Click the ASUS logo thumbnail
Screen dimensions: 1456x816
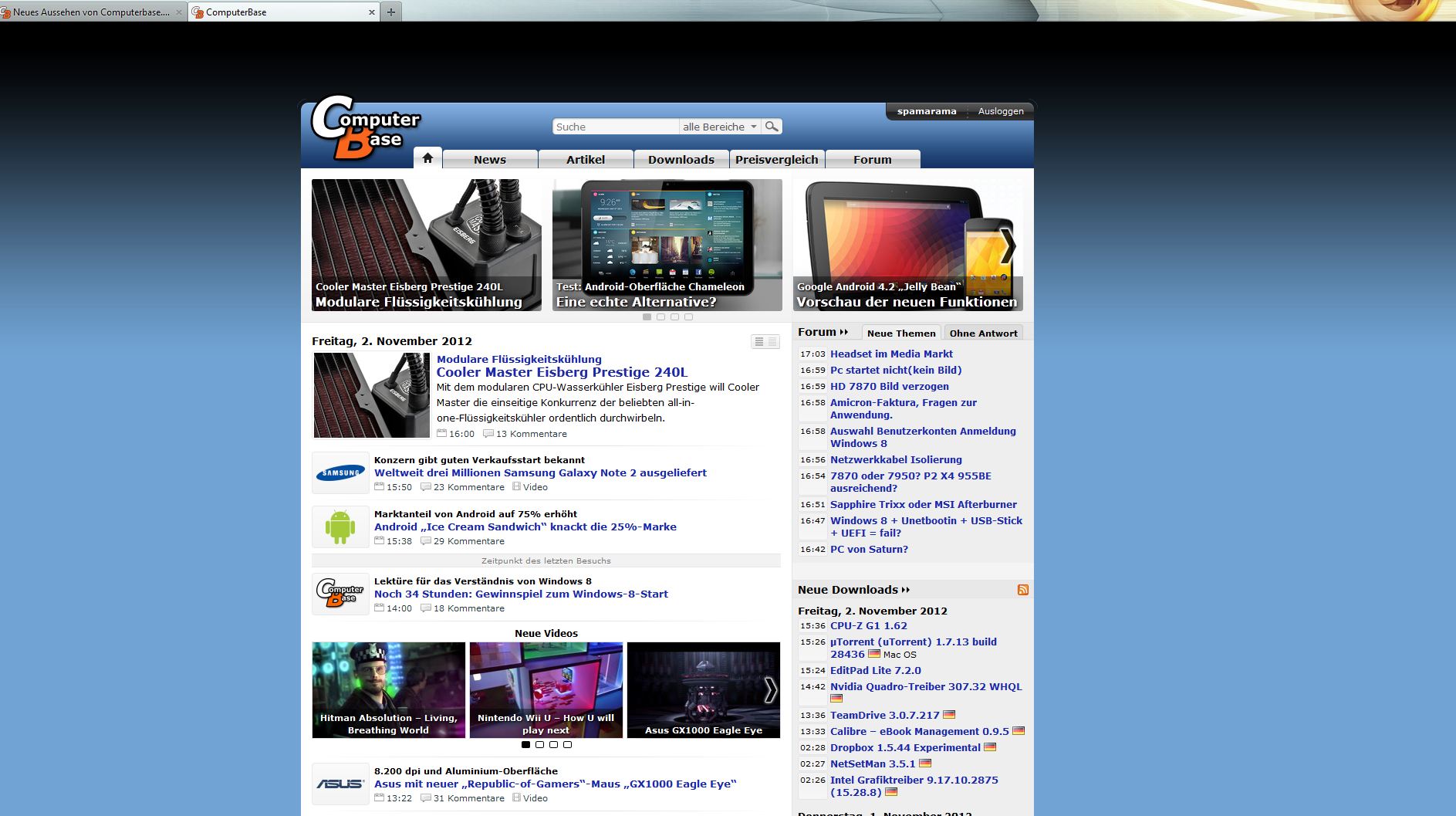[x=340, y=784]
